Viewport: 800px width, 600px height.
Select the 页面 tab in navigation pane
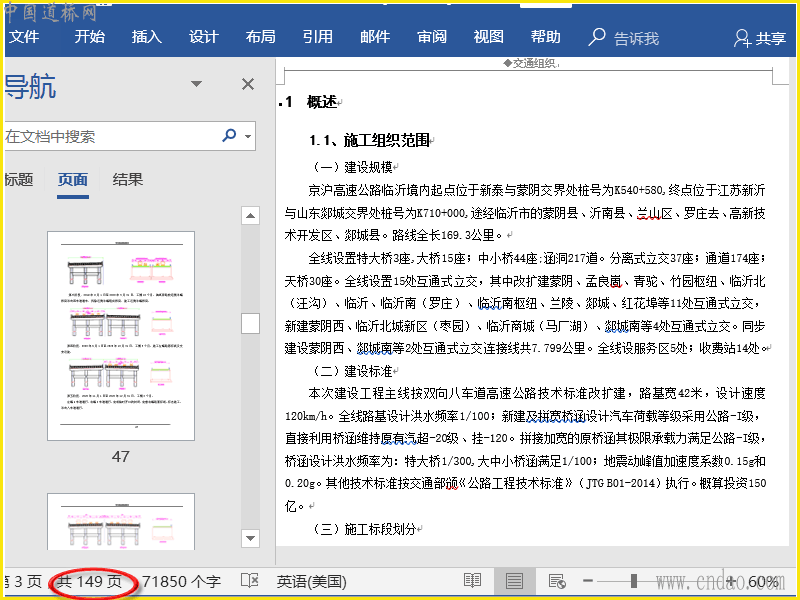72,180
